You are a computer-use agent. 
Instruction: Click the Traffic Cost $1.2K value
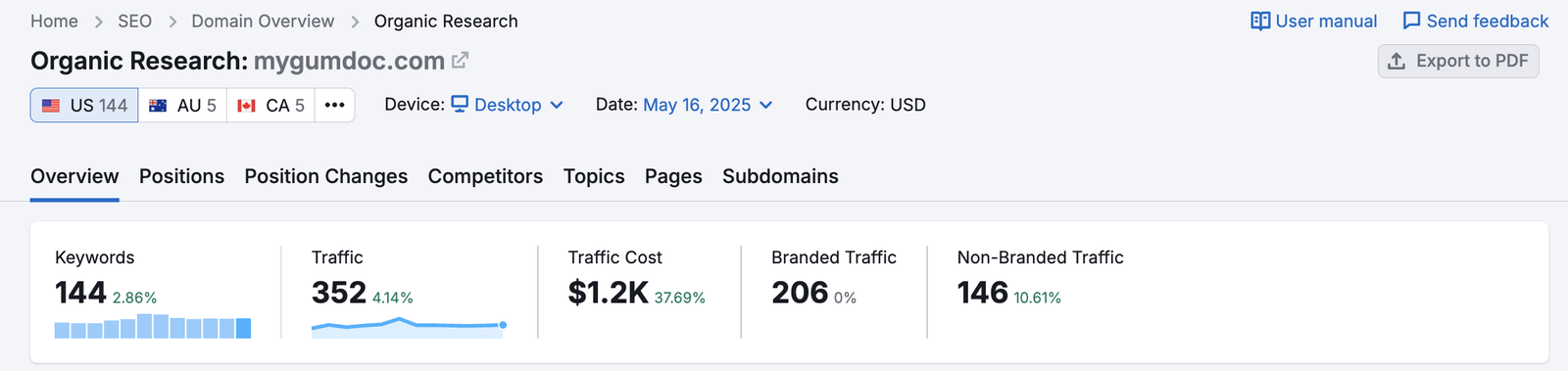[x=608, y=292]
